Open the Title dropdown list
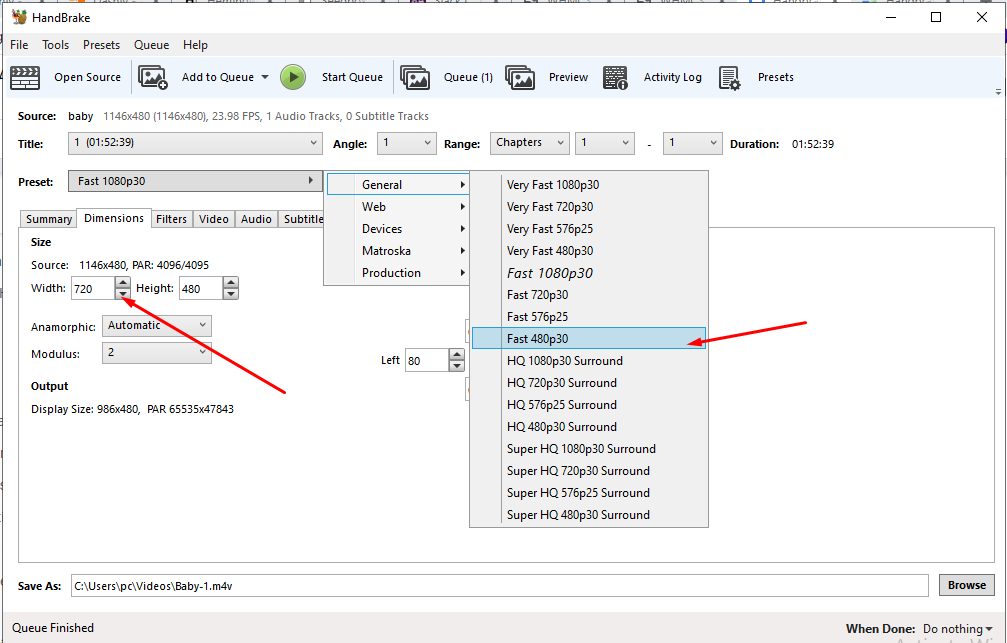 pyautogui.click(x=194, y=143)
